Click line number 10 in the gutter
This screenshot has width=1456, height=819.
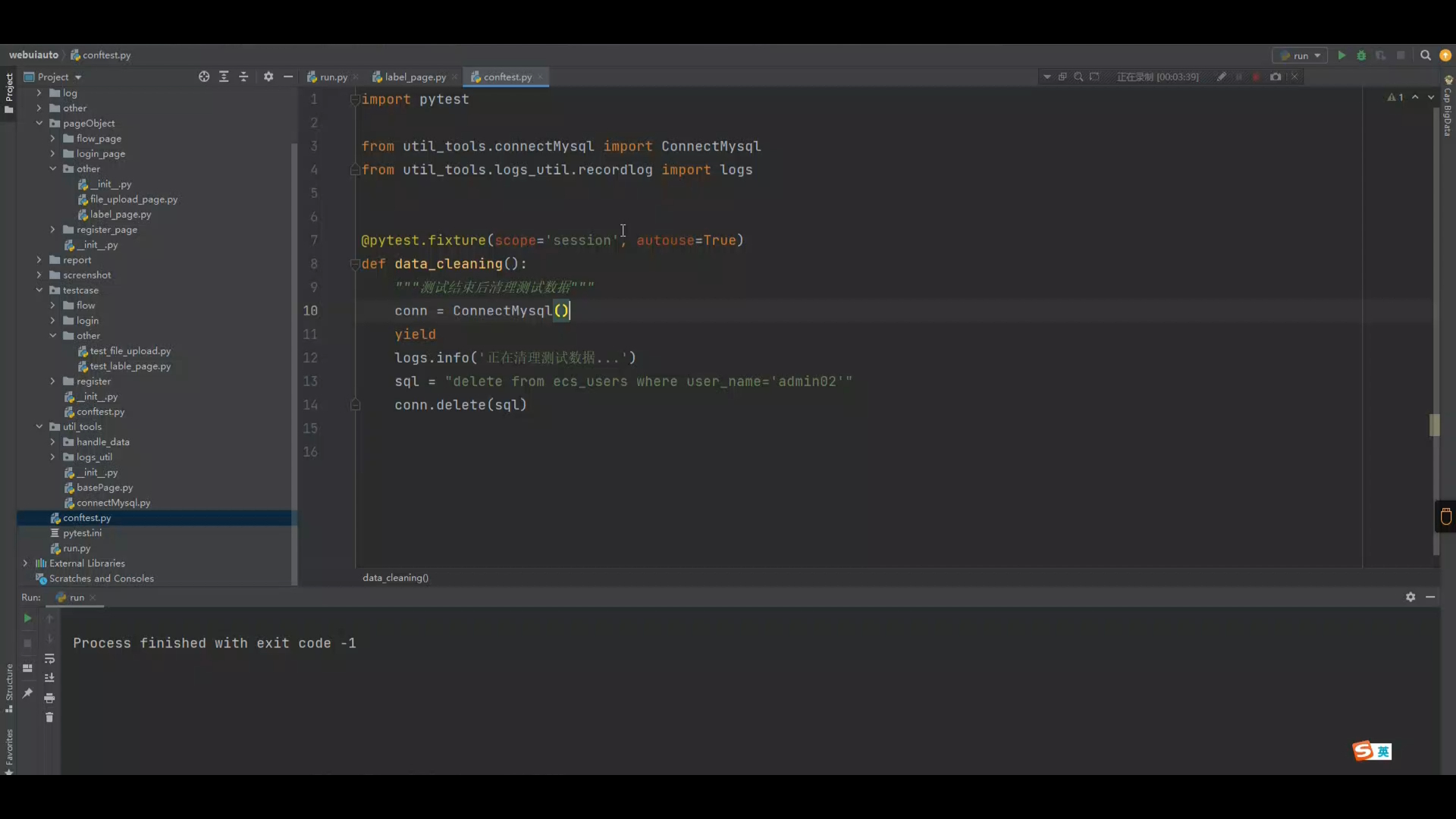coord(310,310)
